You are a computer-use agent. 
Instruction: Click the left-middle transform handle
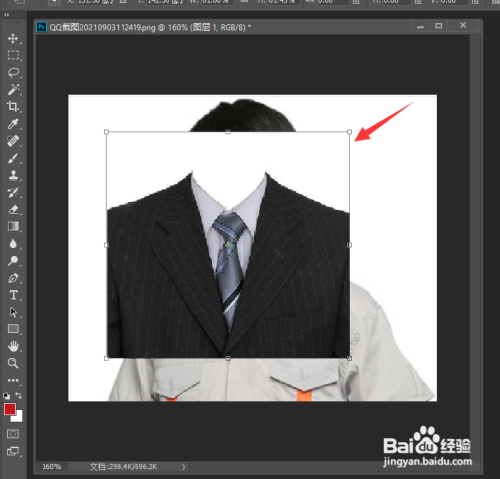(106, 245)
